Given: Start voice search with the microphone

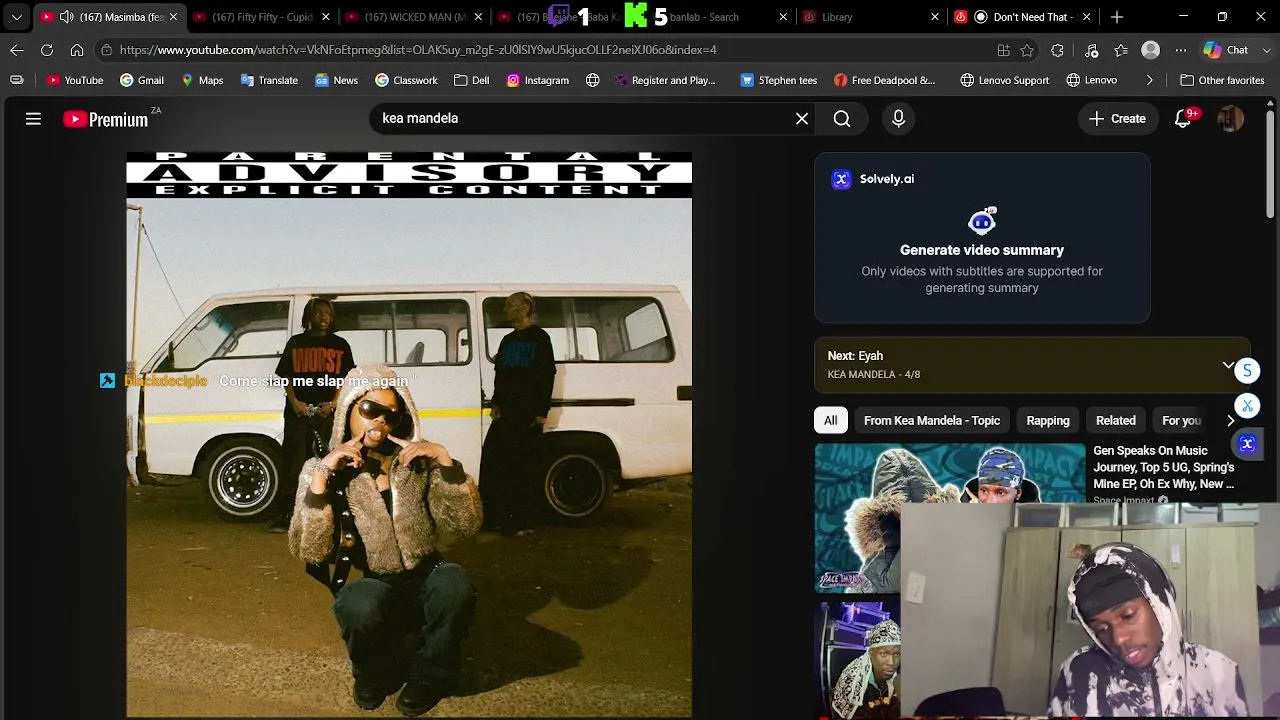Looking at the screenshot, I should 898,119.
